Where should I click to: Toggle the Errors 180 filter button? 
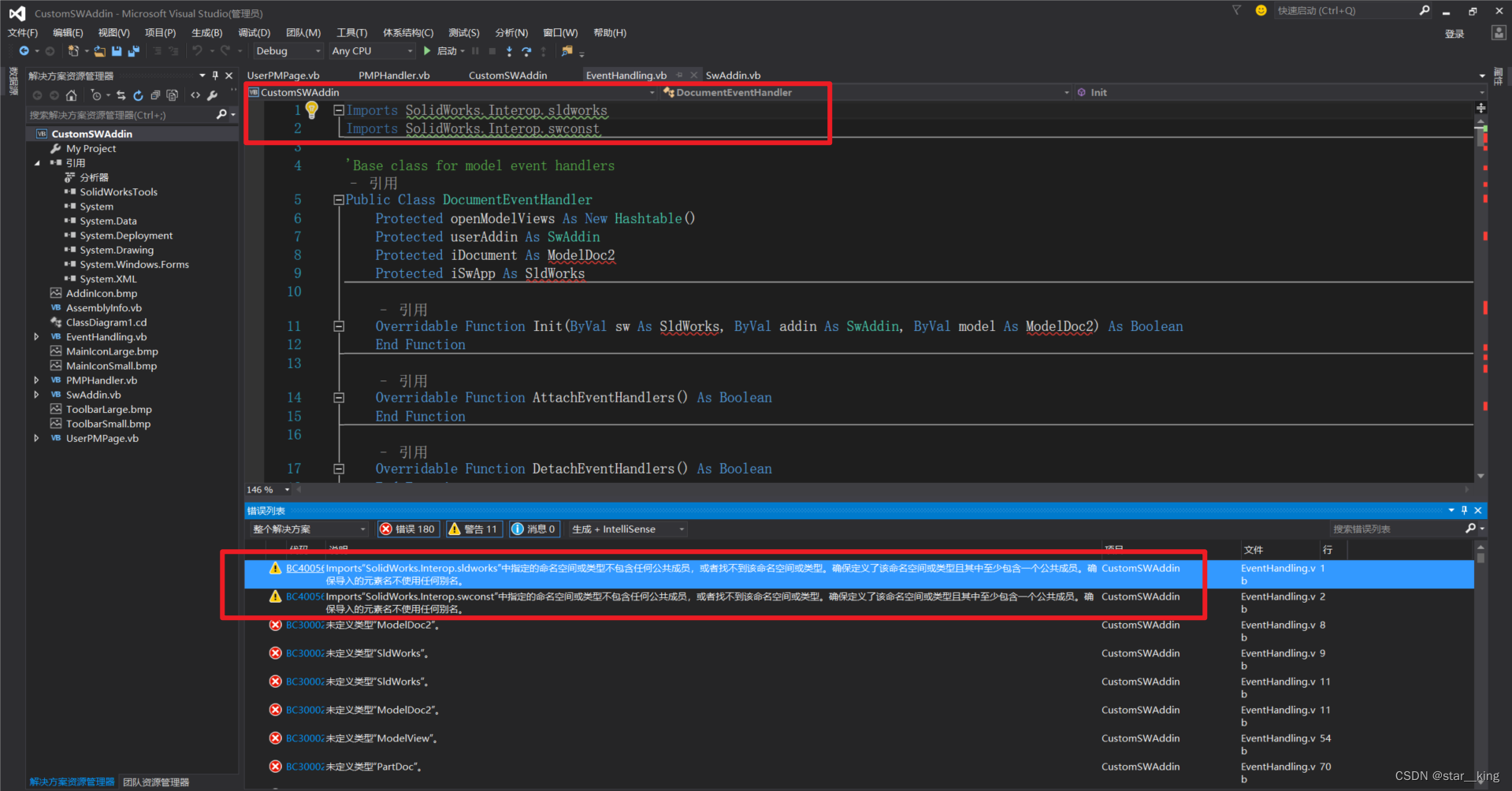(408, 529)
